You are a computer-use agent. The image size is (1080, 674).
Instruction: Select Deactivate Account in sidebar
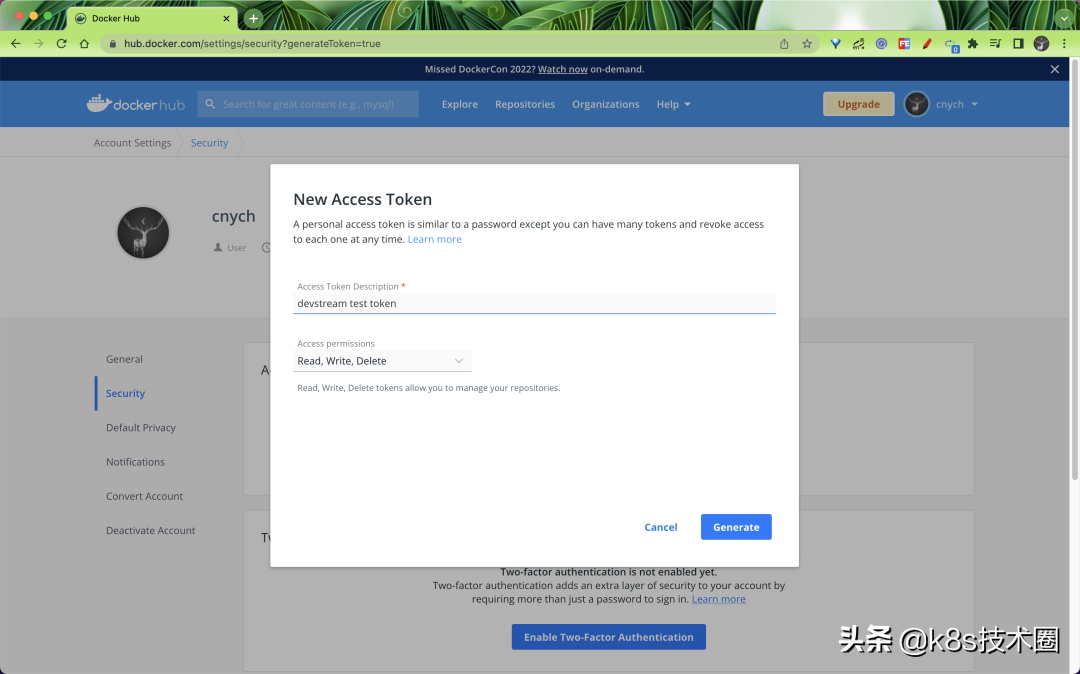click(150, 530)
